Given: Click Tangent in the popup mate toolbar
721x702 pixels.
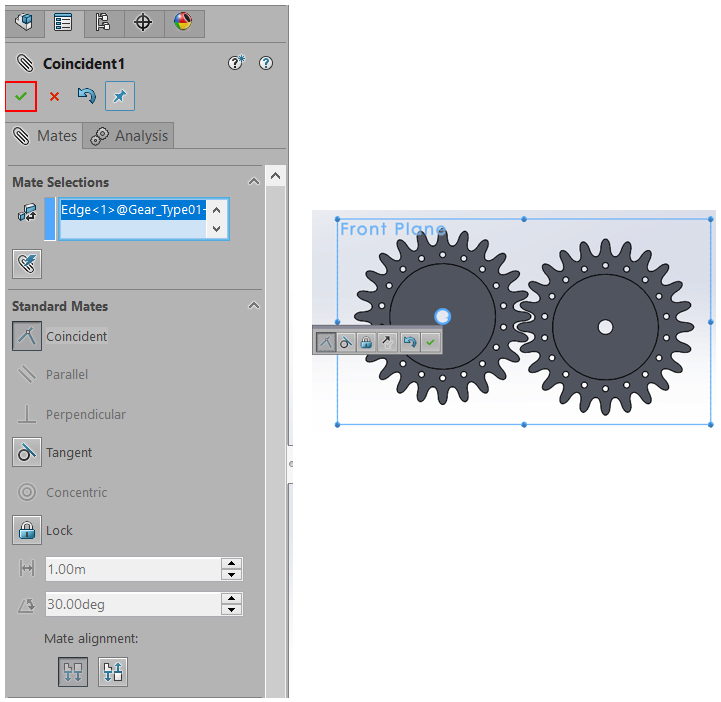Looking at the screenshot, I should tap(346, 342).
